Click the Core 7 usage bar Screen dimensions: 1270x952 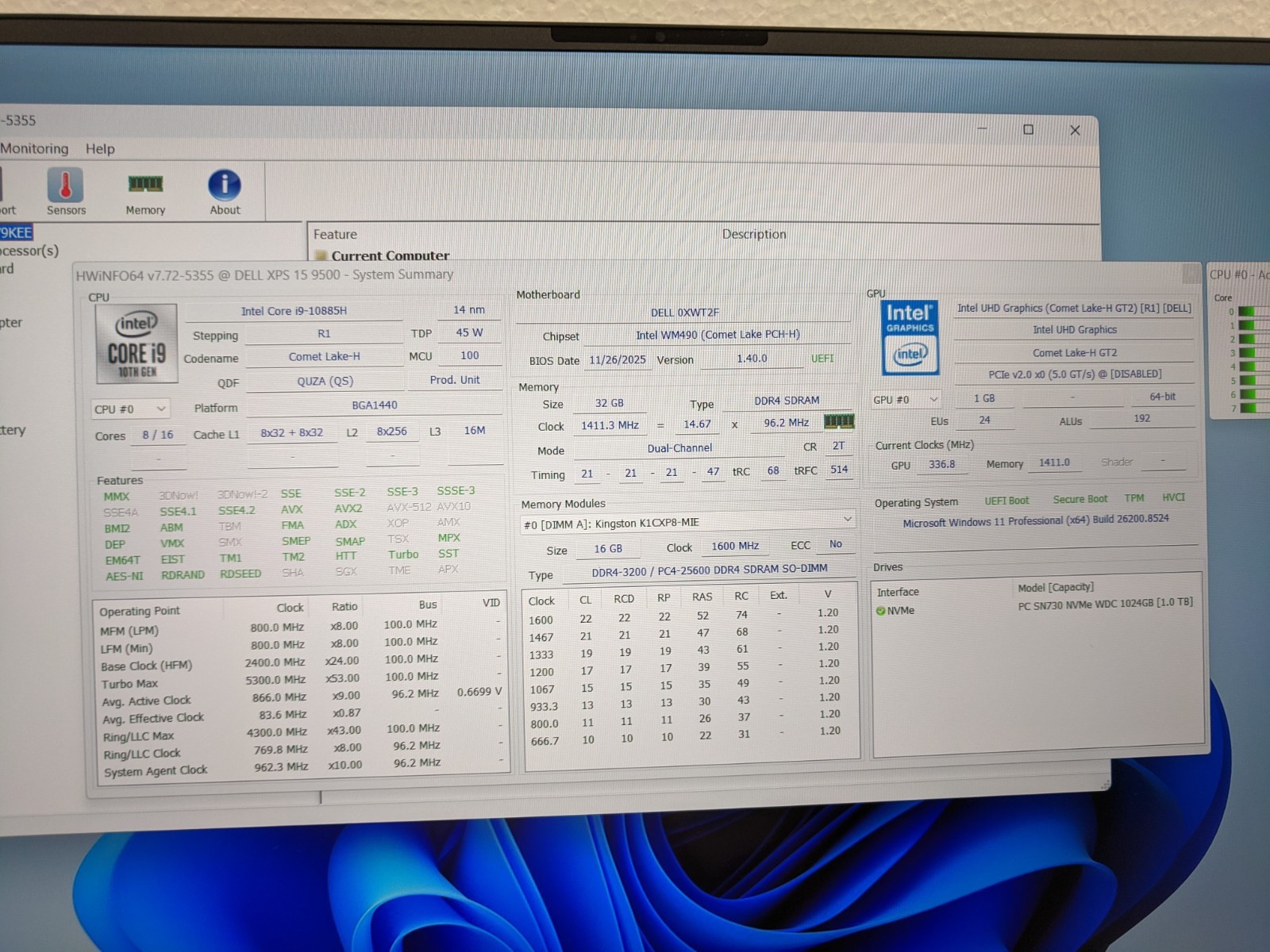(1254, 408)
